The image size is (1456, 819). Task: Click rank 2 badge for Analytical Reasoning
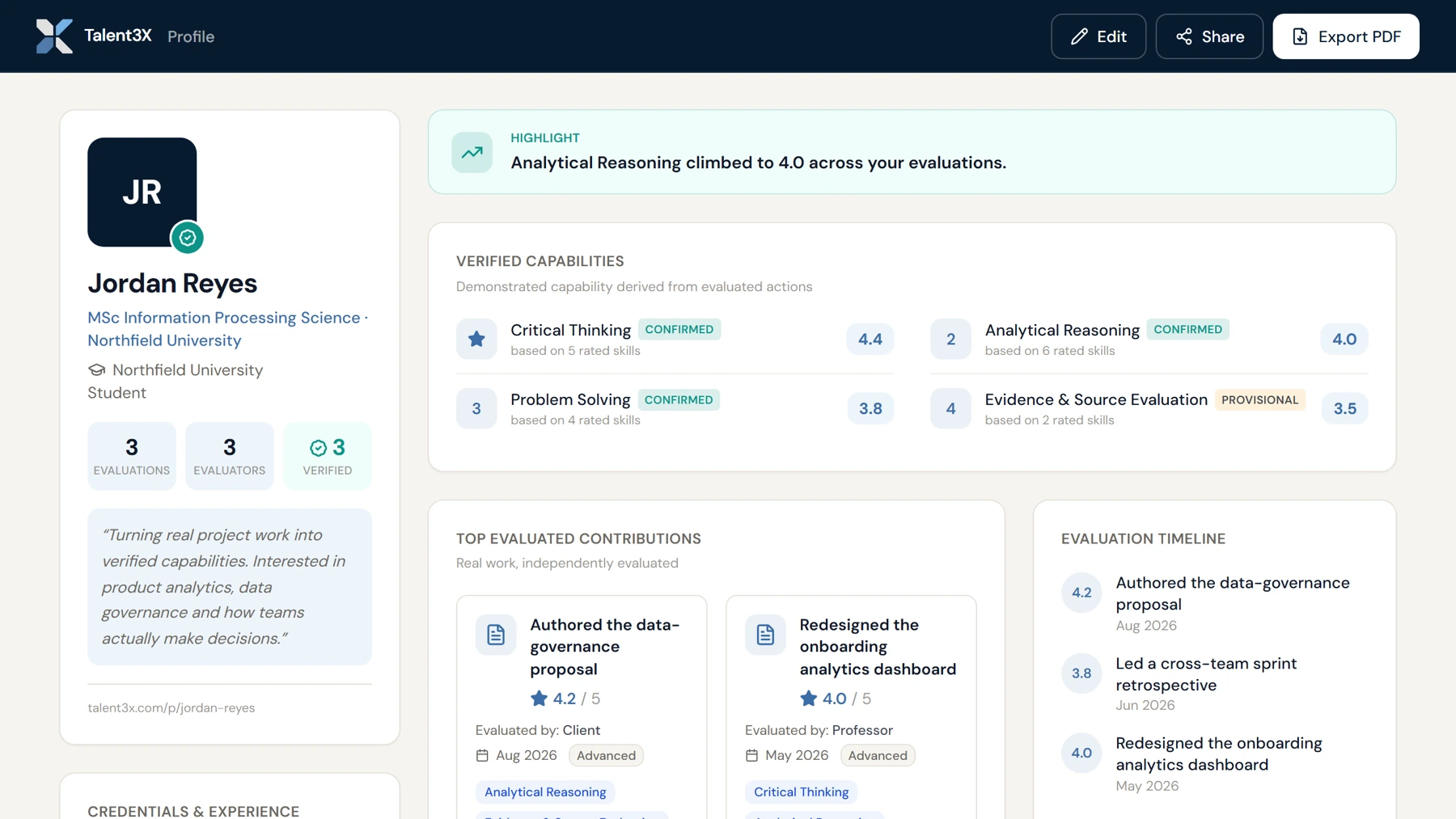[950, 340]
